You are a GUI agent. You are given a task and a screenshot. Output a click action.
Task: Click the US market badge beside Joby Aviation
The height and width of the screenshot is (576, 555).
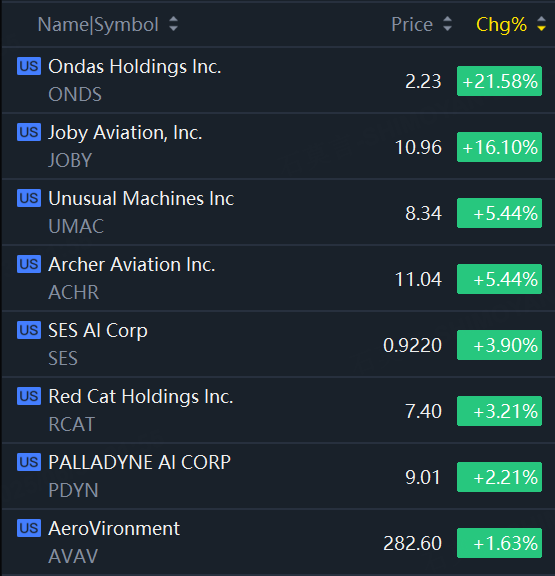click(29, 132)
